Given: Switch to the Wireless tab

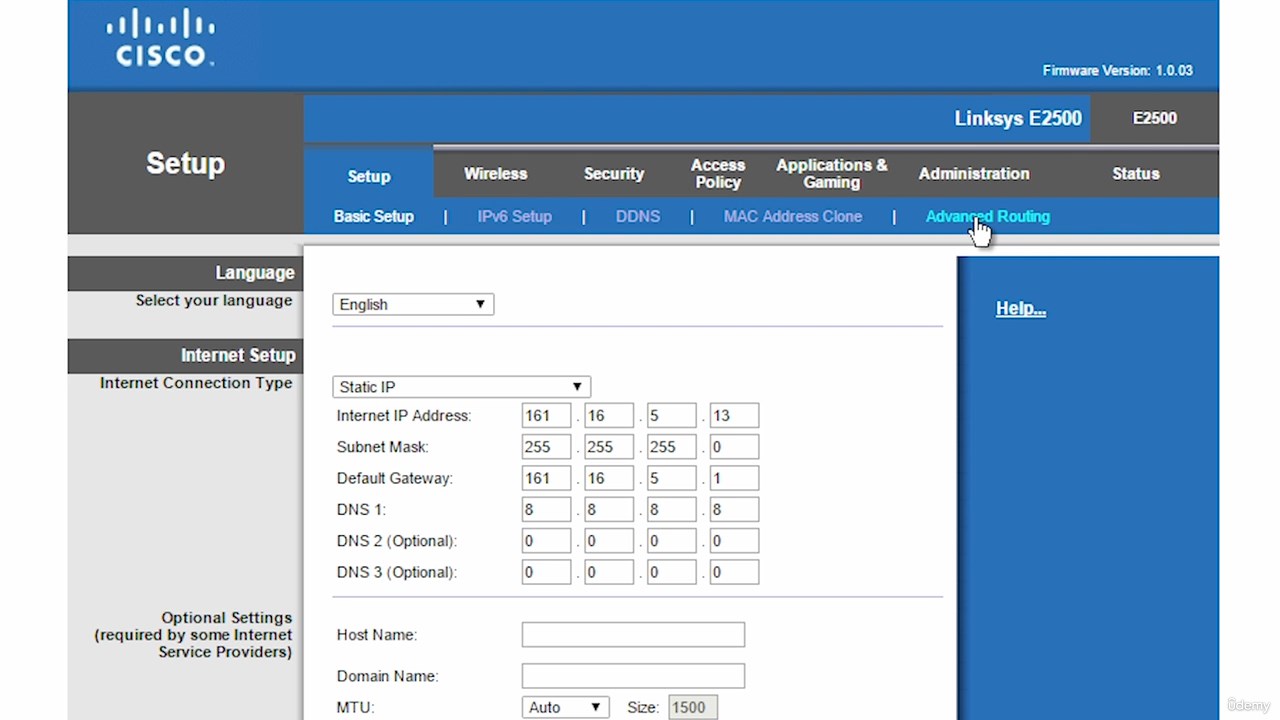Looking at the screenshot, I should click(x=495, y=173).
